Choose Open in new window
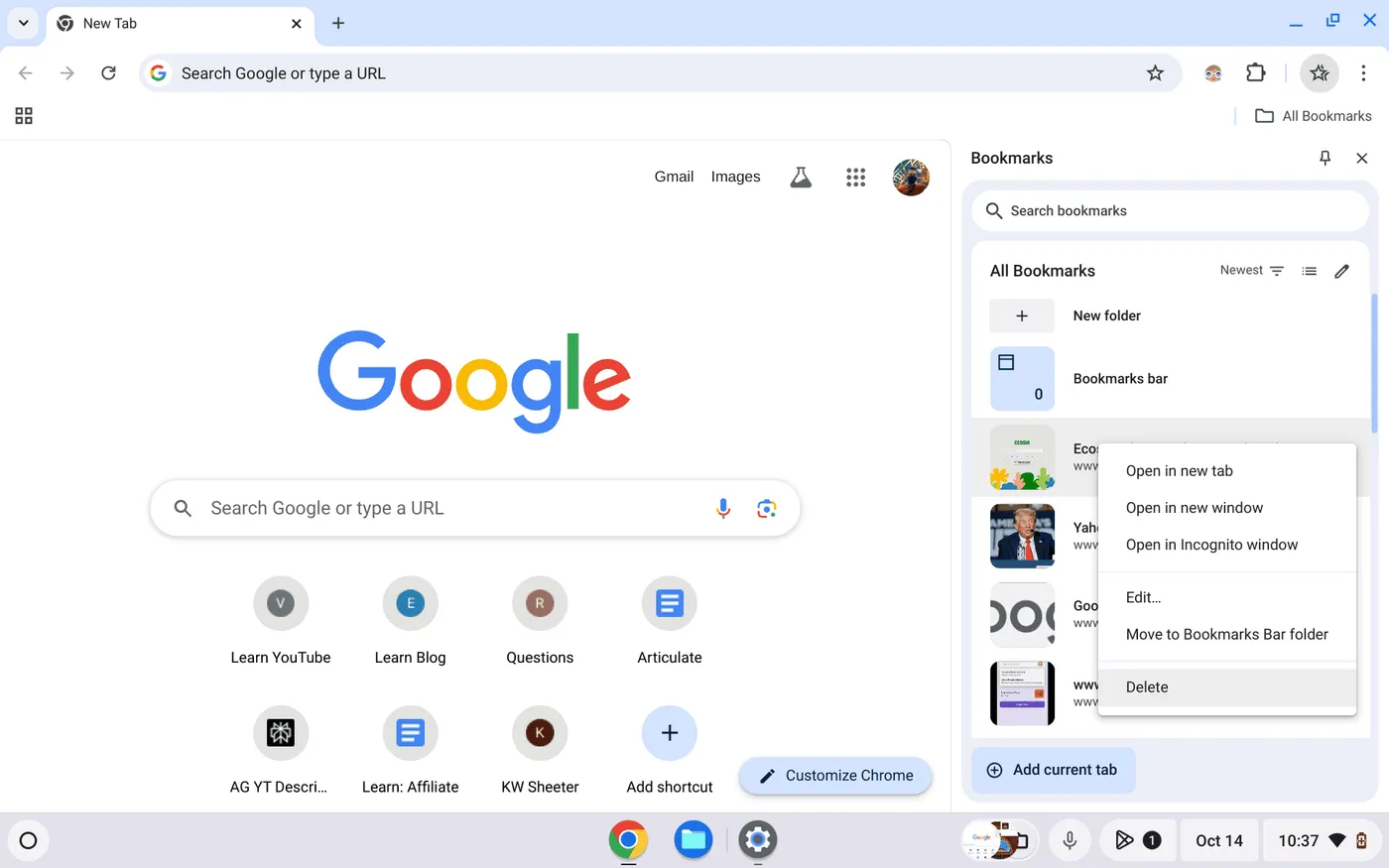The width and height of the screenshot is (1389, 868). pyautogui.click(x=1227, y=508)
